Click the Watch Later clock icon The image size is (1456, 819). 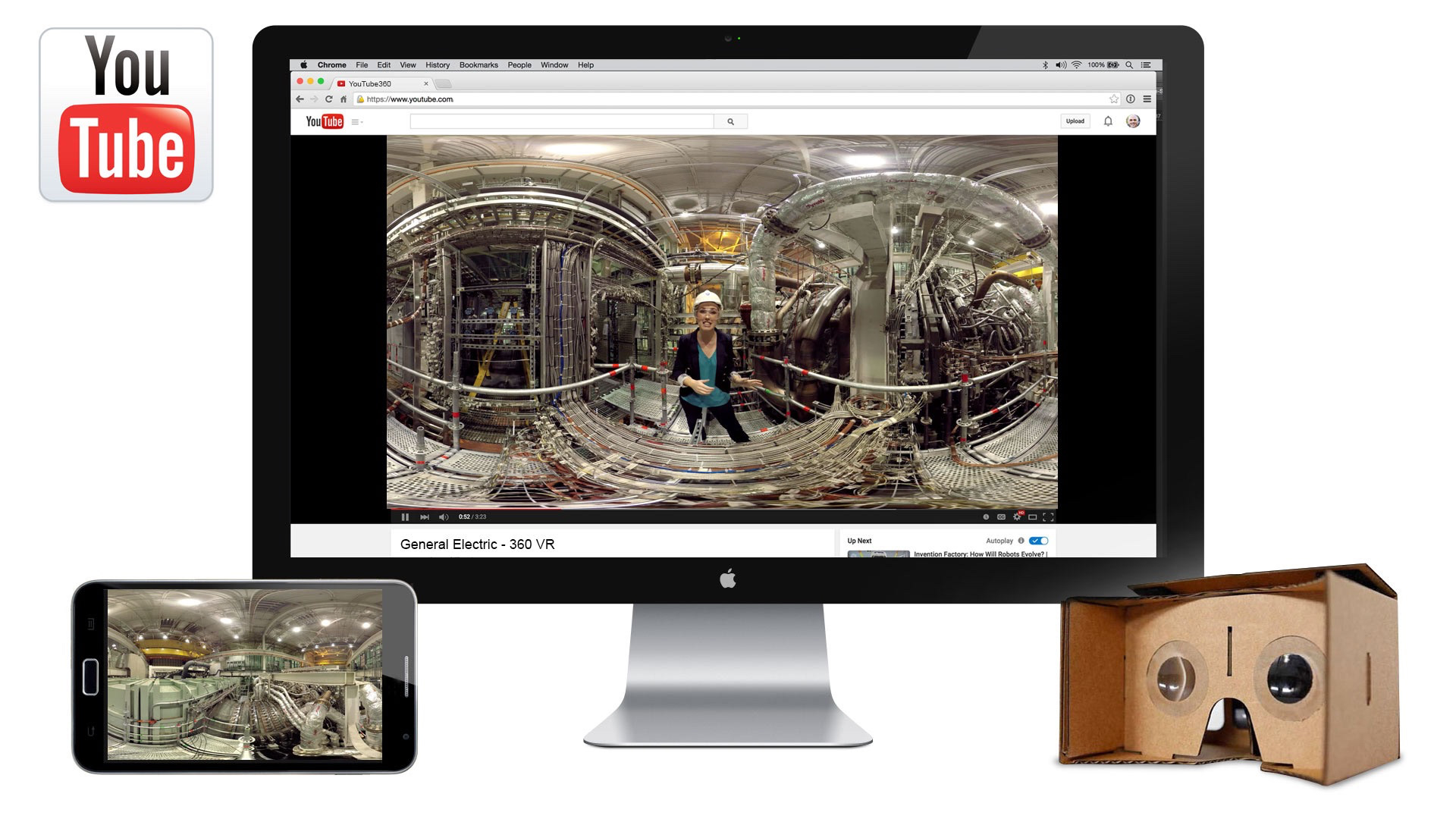point(986,517)
